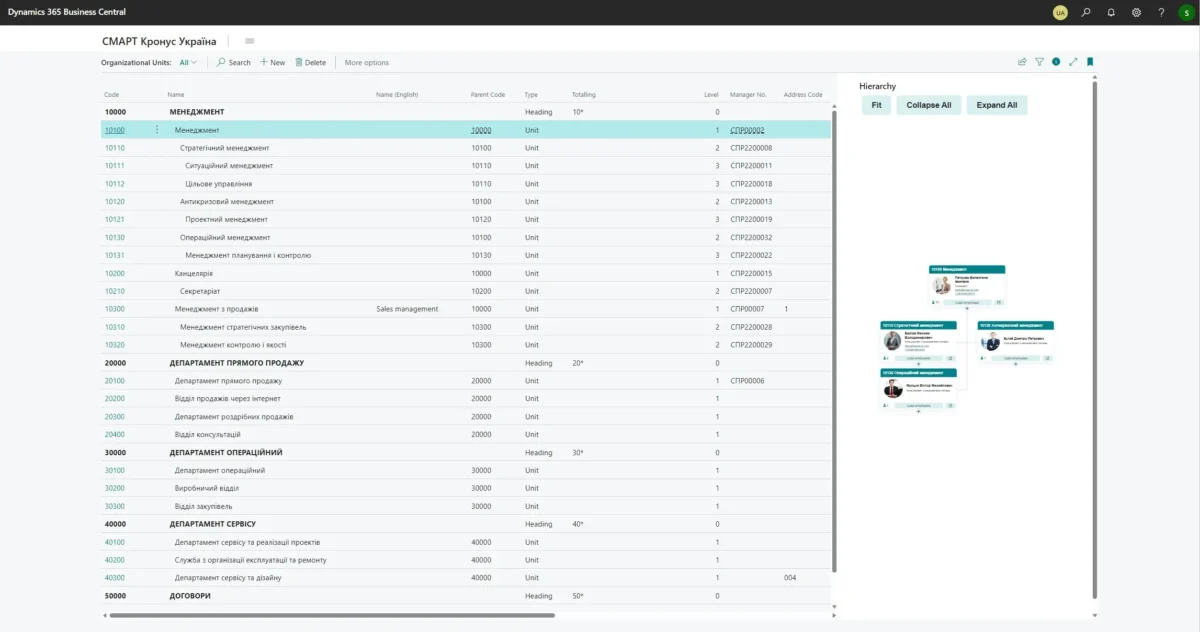This screenshot has height=632, width=1200.
Task: Click the Help question mark icon
Action: coord(1161,13)
